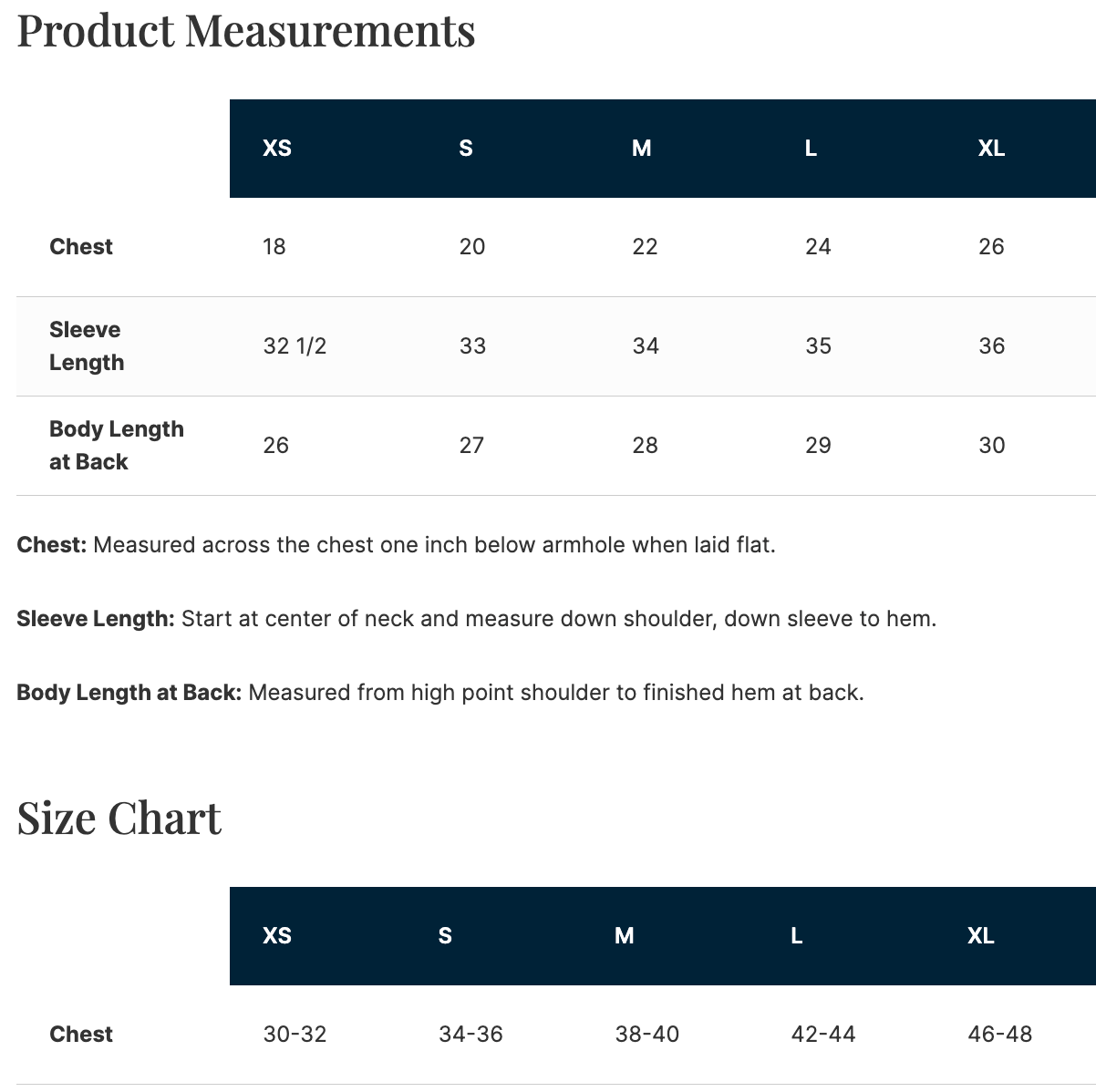
Task: Click the Product Measurements heading
Action: [x=246, y=30]
